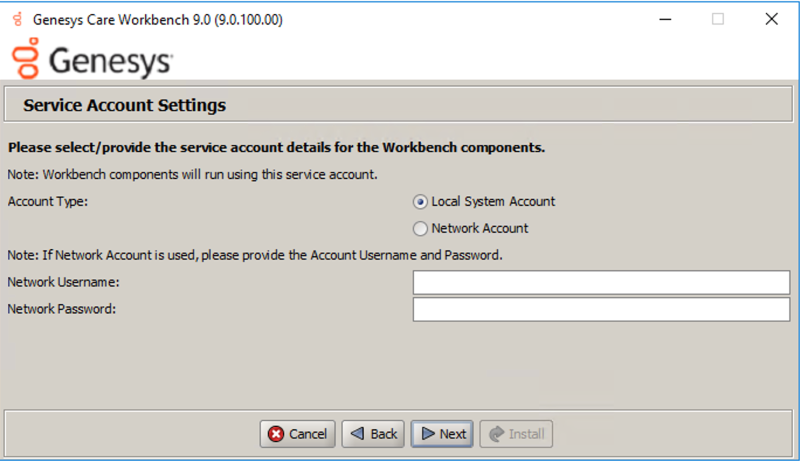Close the installer window
Image resolution: width=800 pixels, height=461 pixels.
[x=771, y=19]
